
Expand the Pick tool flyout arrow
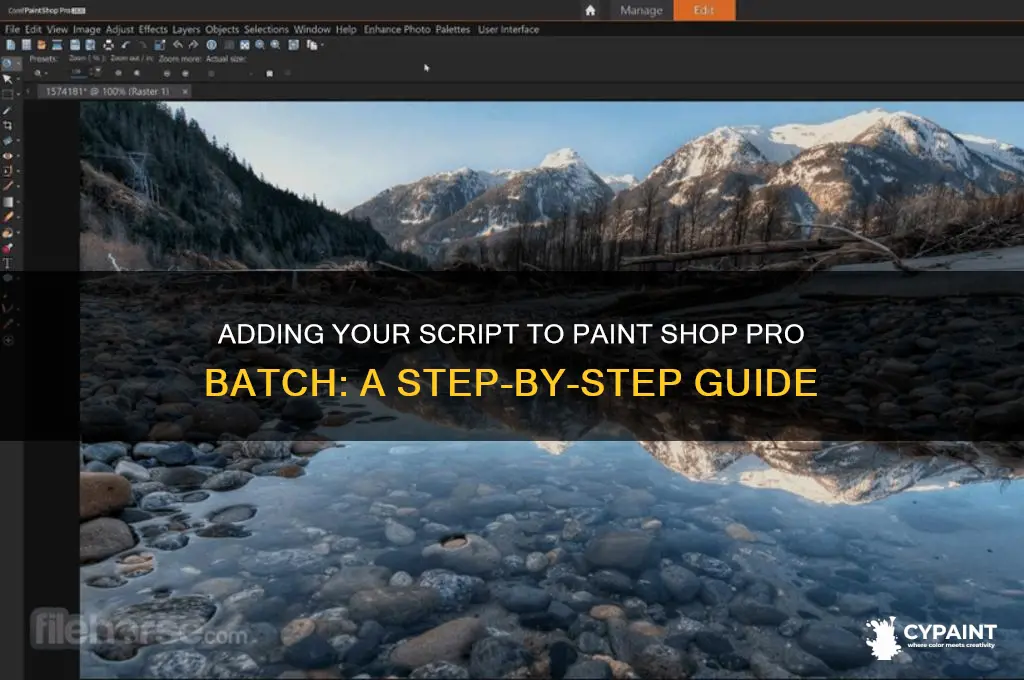point(18,79)
